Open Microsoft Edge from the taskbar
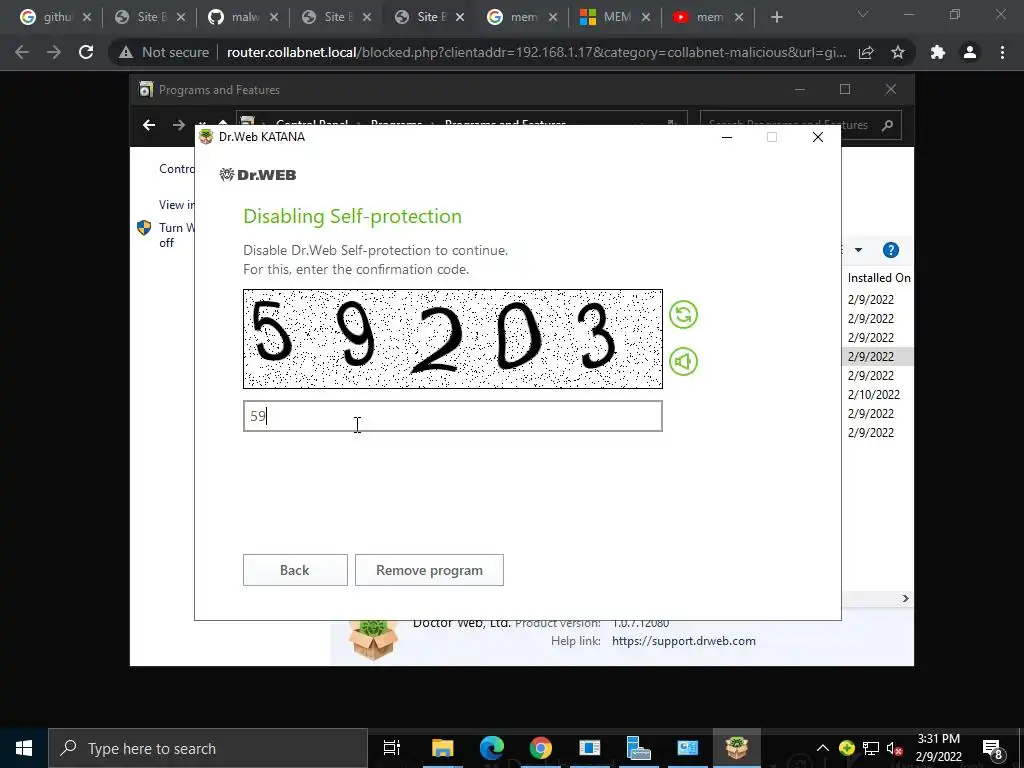This screenshot has width=1024, height=768. coord(491,748)
